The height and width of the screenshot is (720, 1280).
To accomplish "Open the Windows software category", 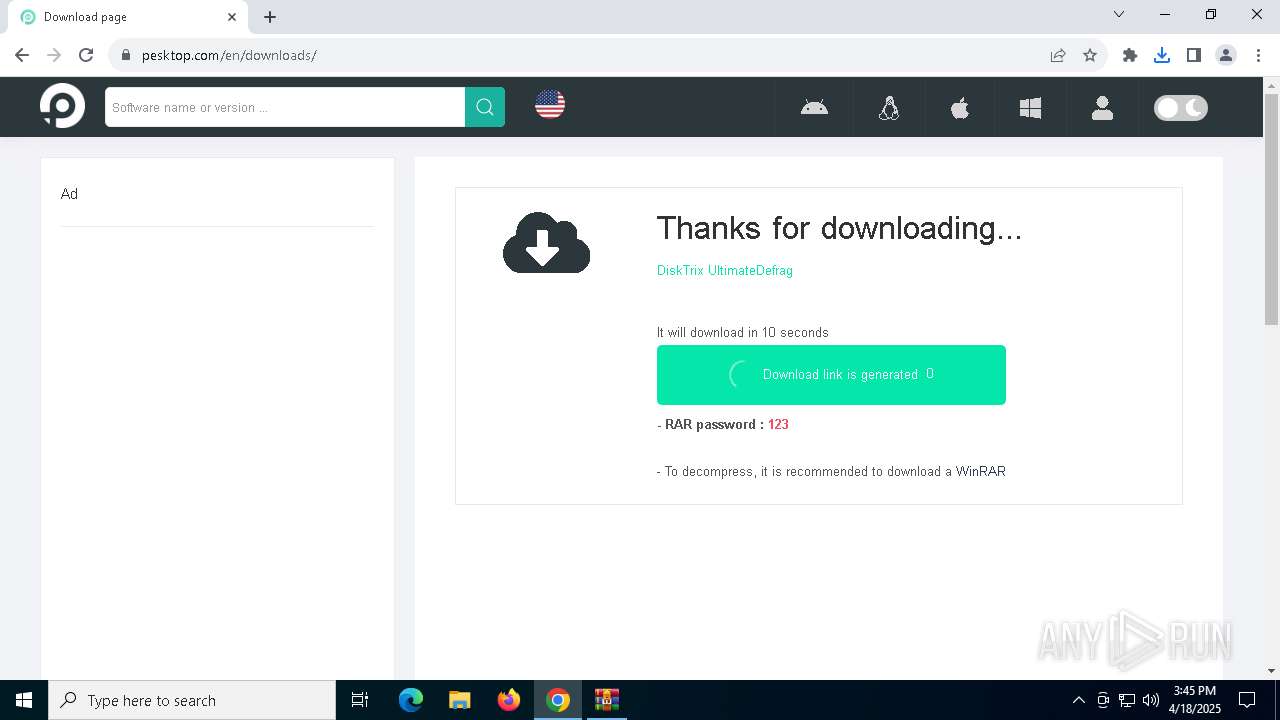I will coord(1031,107).
